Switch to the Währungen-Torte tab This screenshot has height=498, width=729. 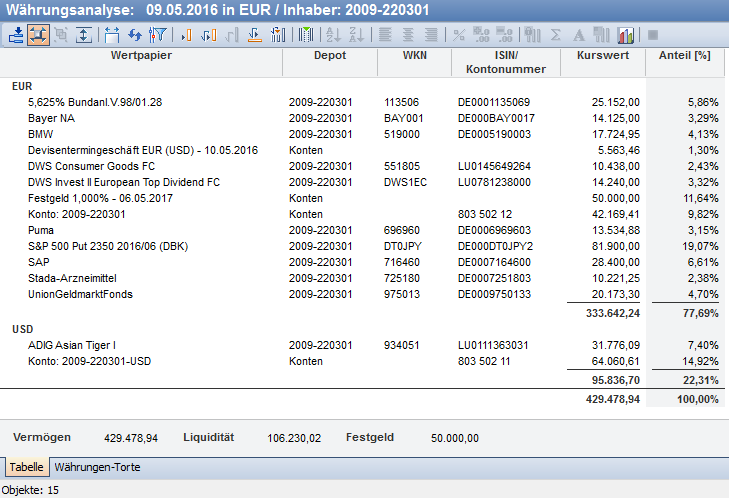coord(97,467)
